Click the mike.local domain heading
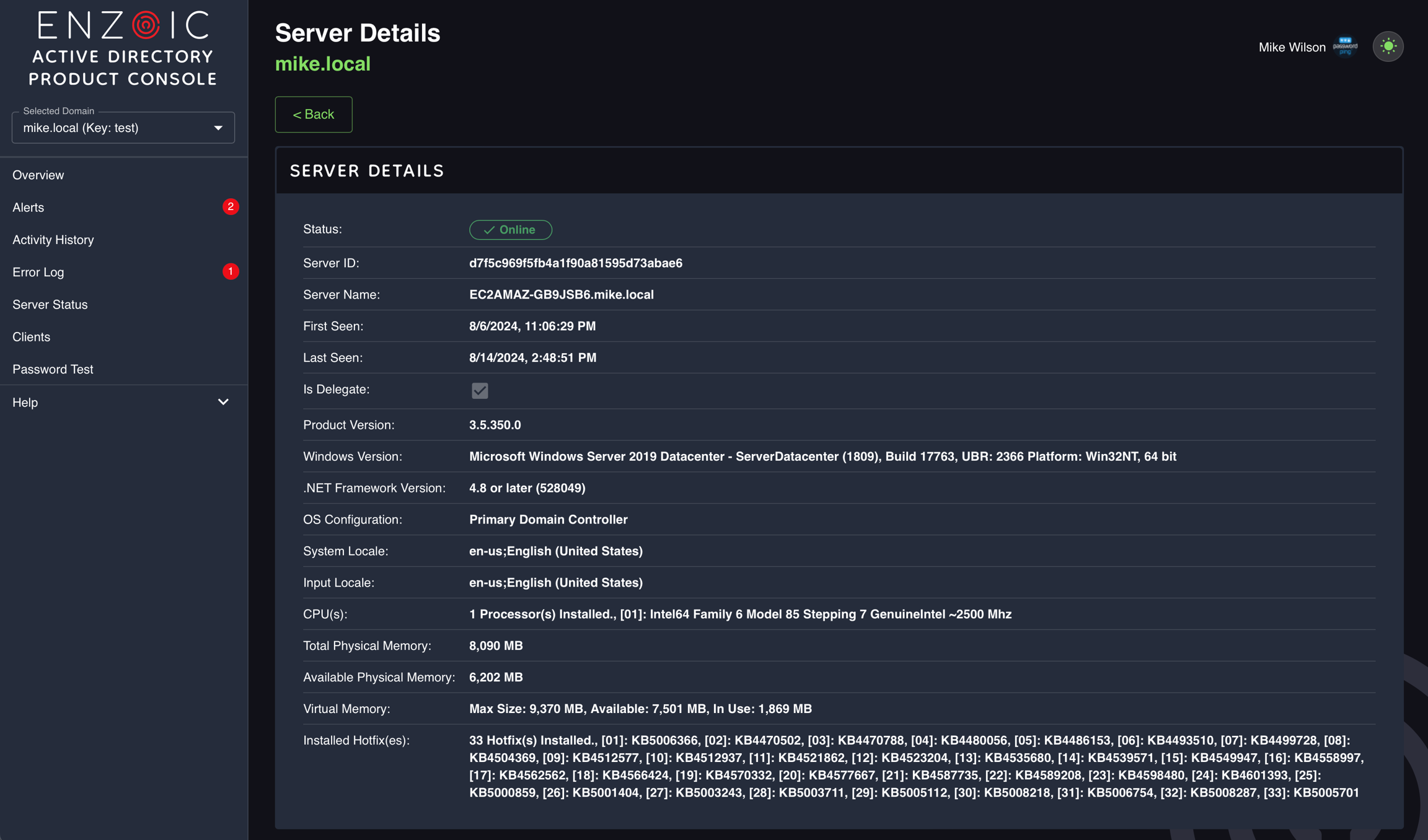1428x840 pixels. (323, 64)
